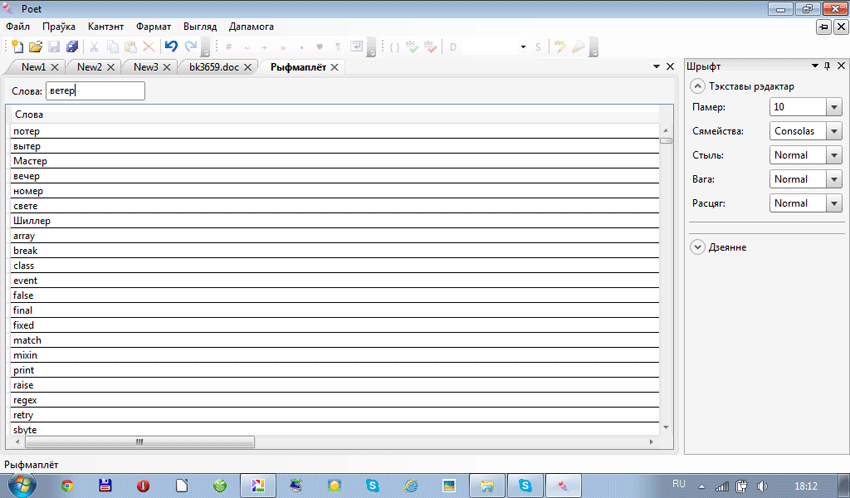Image resolution: width=850 pixels, height=498 pixels.
Task: Close the Шрыфт side panel
Action: pyautogui.click(x=840, y=66)
